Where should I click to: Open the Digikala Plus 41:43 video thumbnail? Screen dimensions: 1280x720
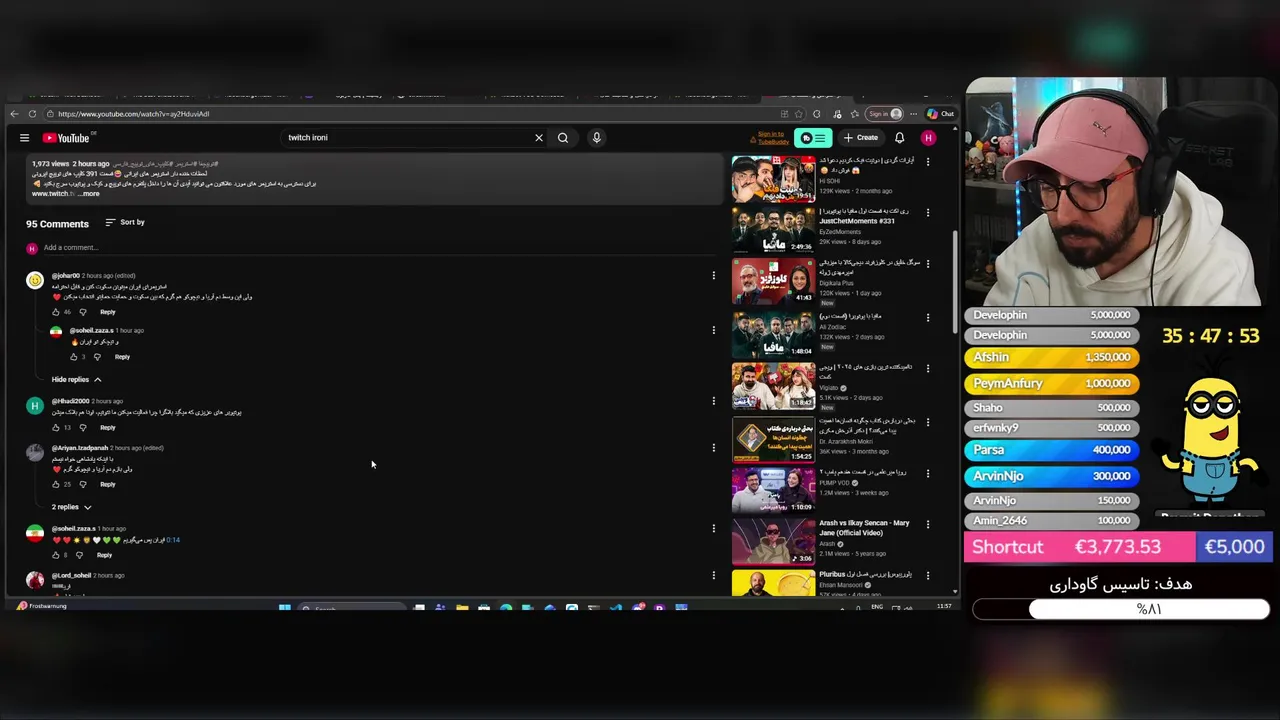[x=773, y=282]
